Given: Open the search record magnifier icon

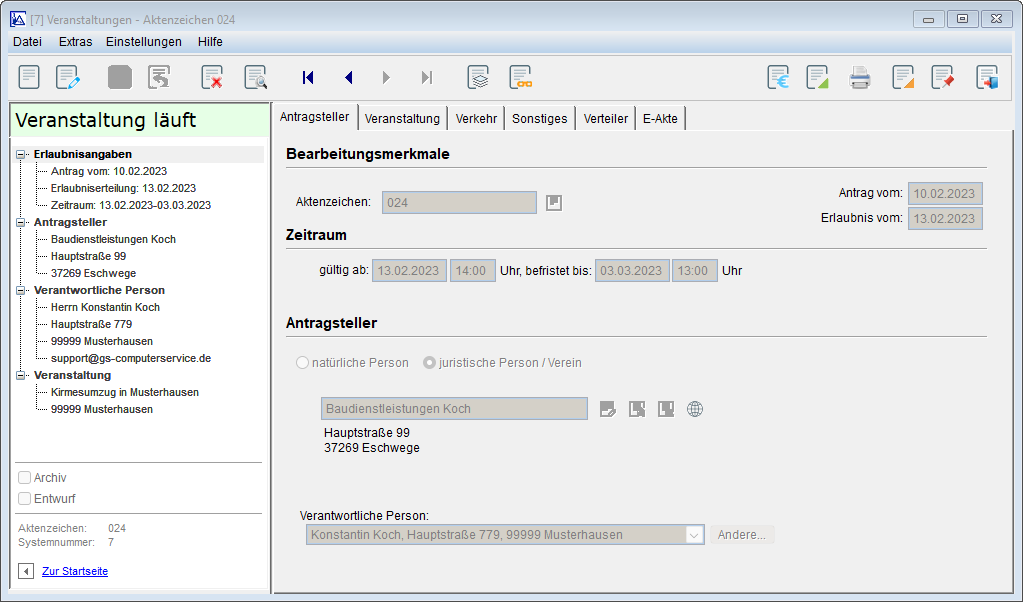Looking at the screenshot, I should pos(256,77).
